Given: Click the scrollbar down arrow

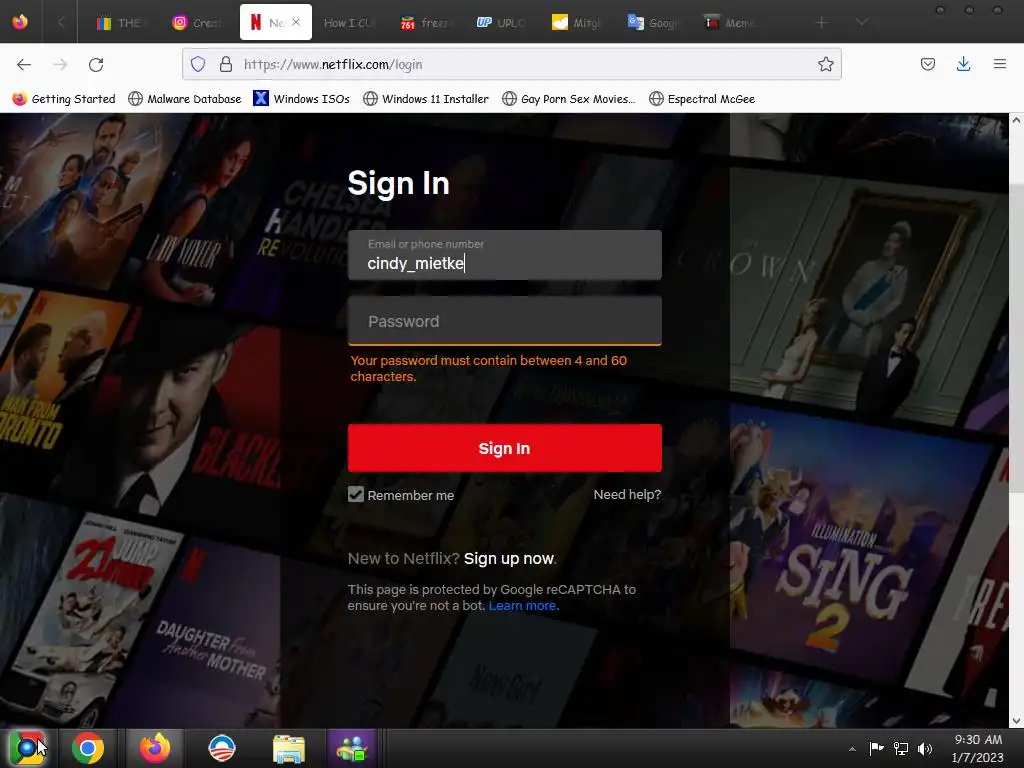Looking at the screenshot, I should pos(1016,721).
